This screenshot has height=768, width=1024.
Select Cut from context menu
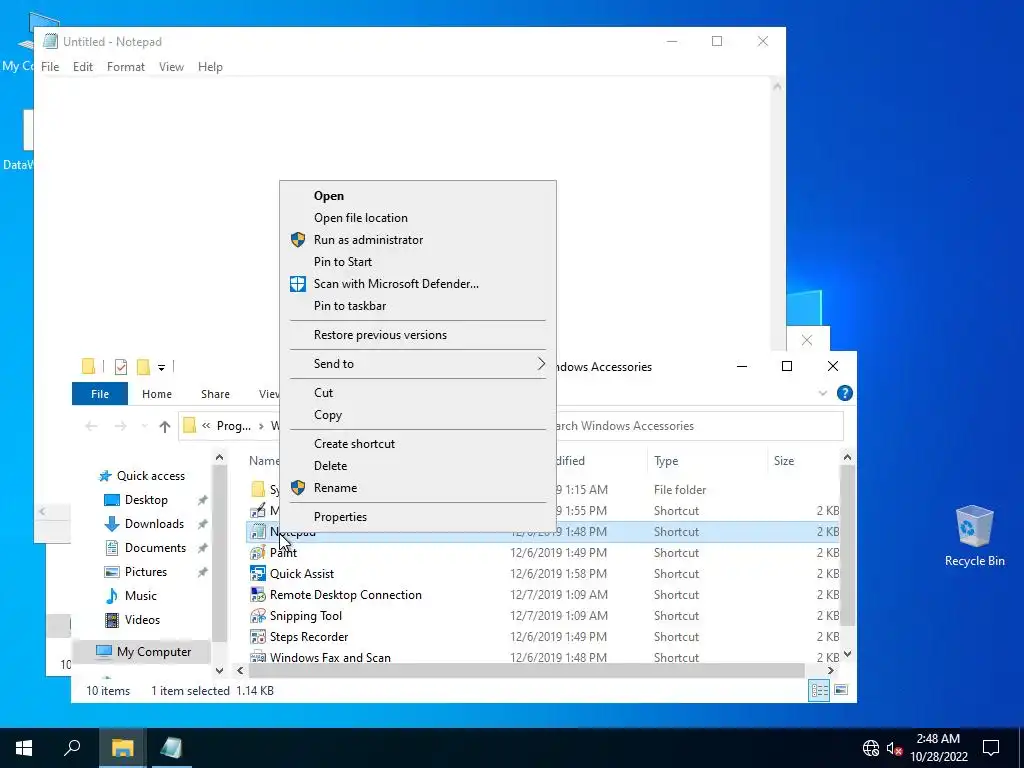tap(323, 393)
